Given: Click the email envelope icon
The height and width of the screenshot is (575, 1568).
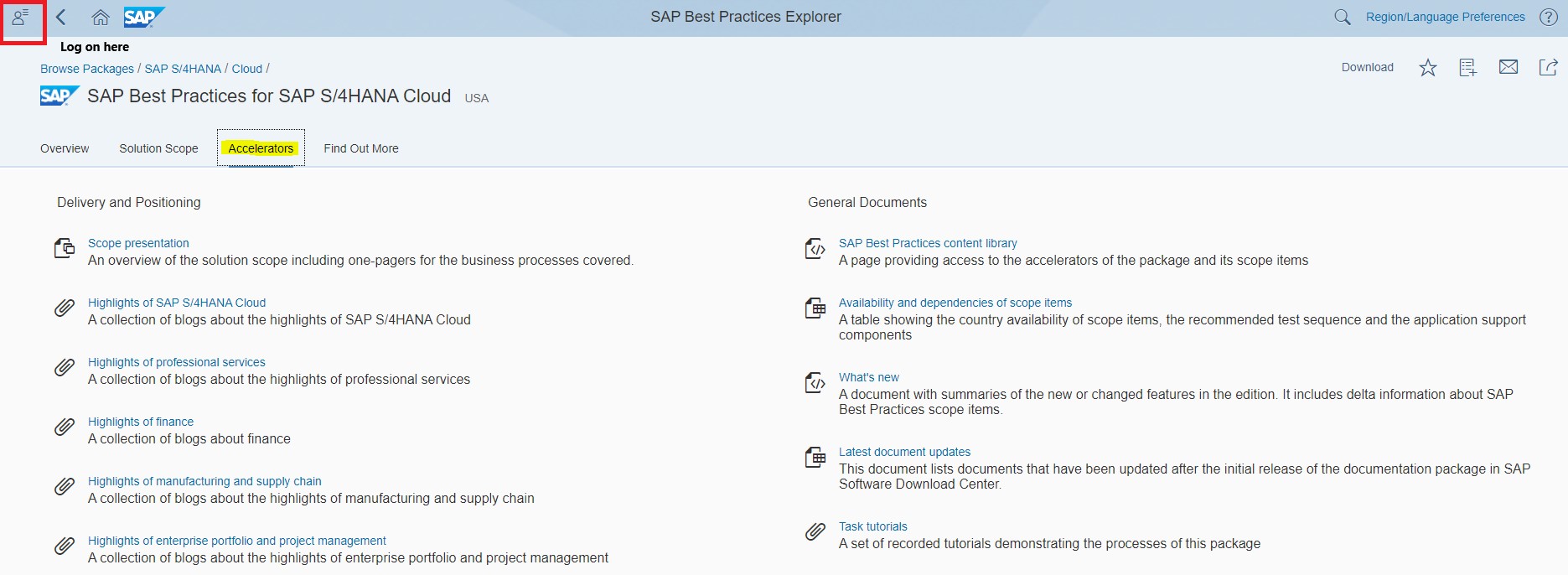Looking at the screenshot, I should 1508,67.
